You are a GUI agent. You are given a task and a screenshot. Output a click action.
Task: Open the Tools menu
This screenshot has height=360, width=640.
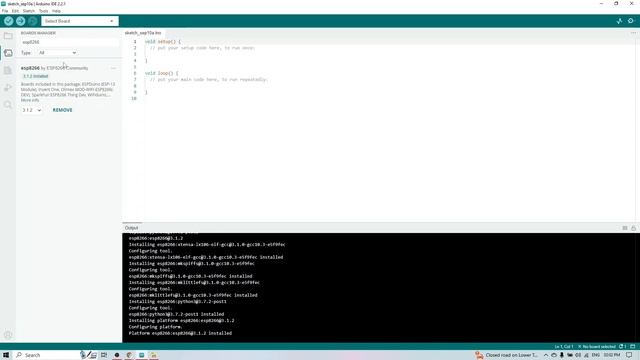pos(43,11)
